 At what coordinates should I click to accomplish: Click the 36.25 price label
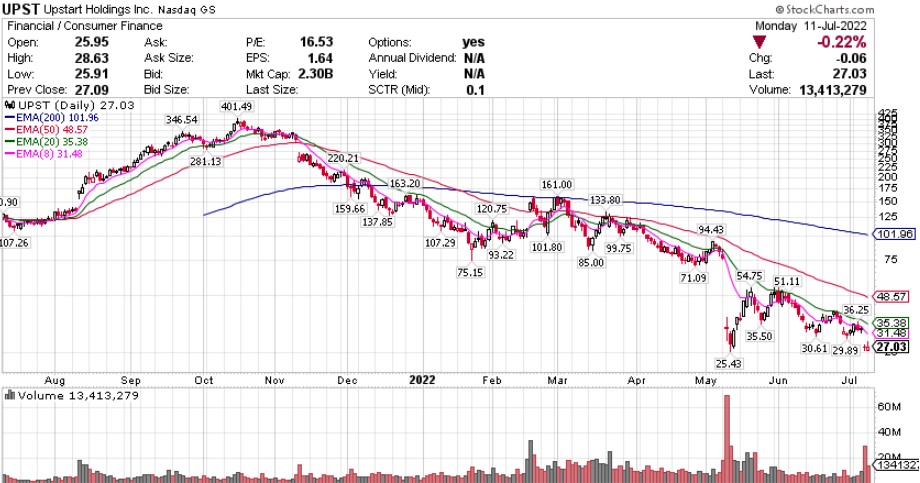[x=856, y=309]
